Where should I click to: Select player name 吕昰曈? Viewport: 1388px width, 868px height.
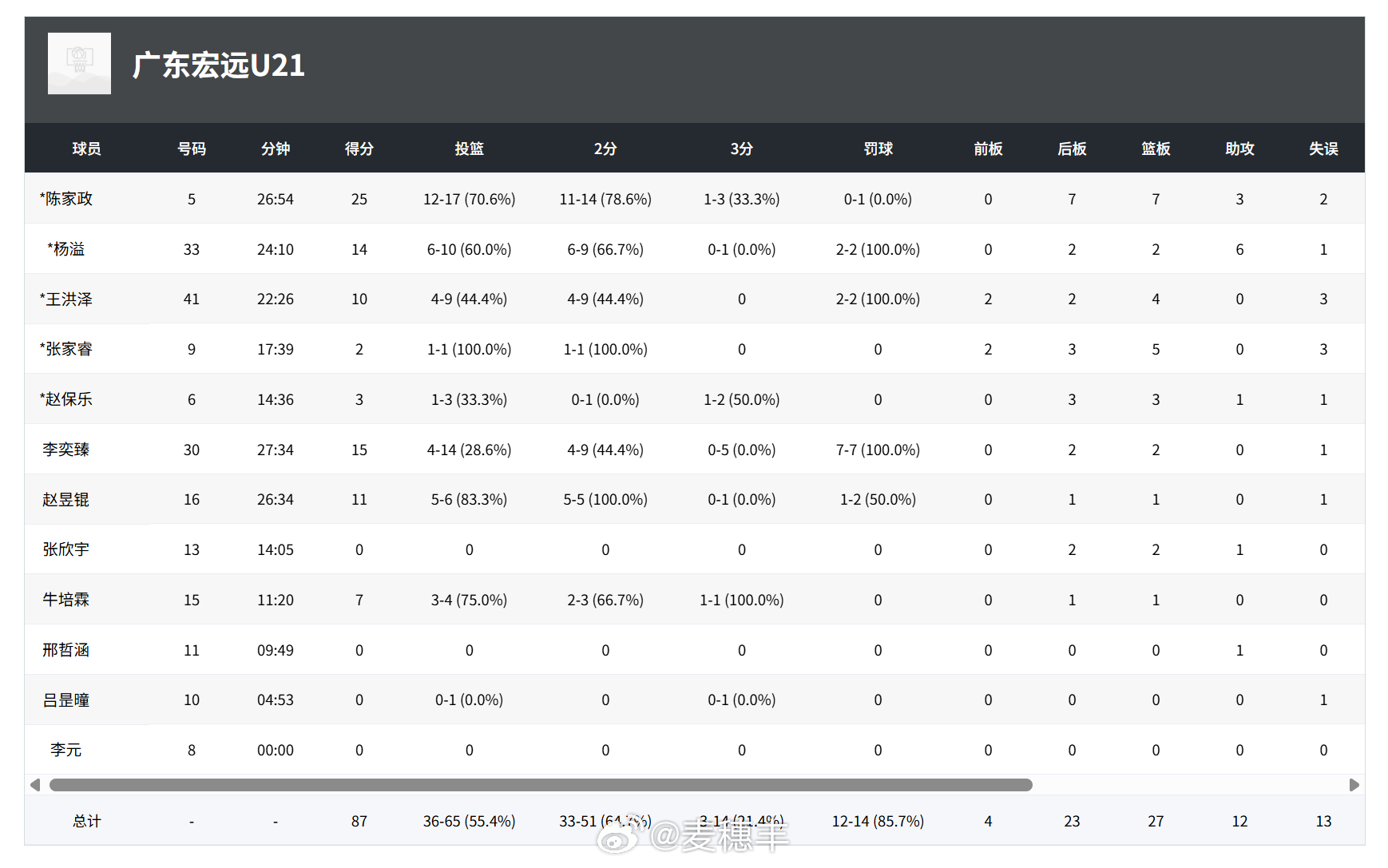click(x=66, y=700)
